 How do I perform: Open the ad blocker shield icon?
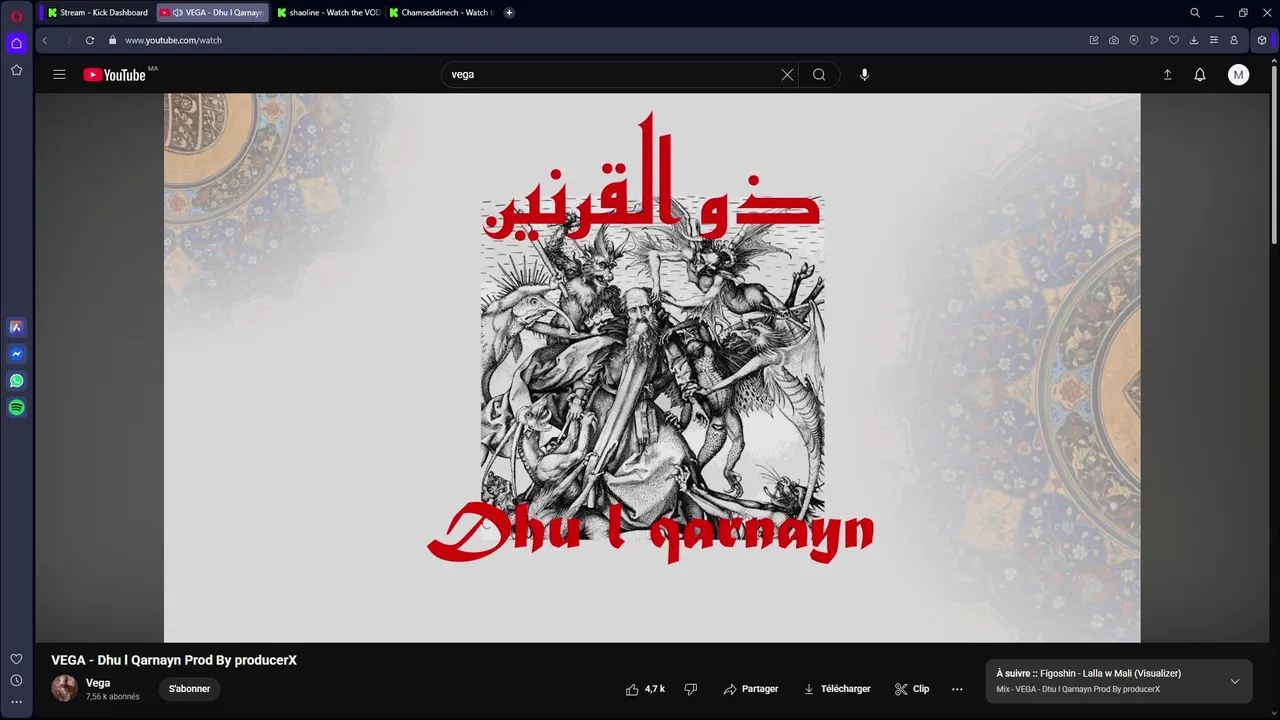pyautogui.click(x=1134, y=40)
